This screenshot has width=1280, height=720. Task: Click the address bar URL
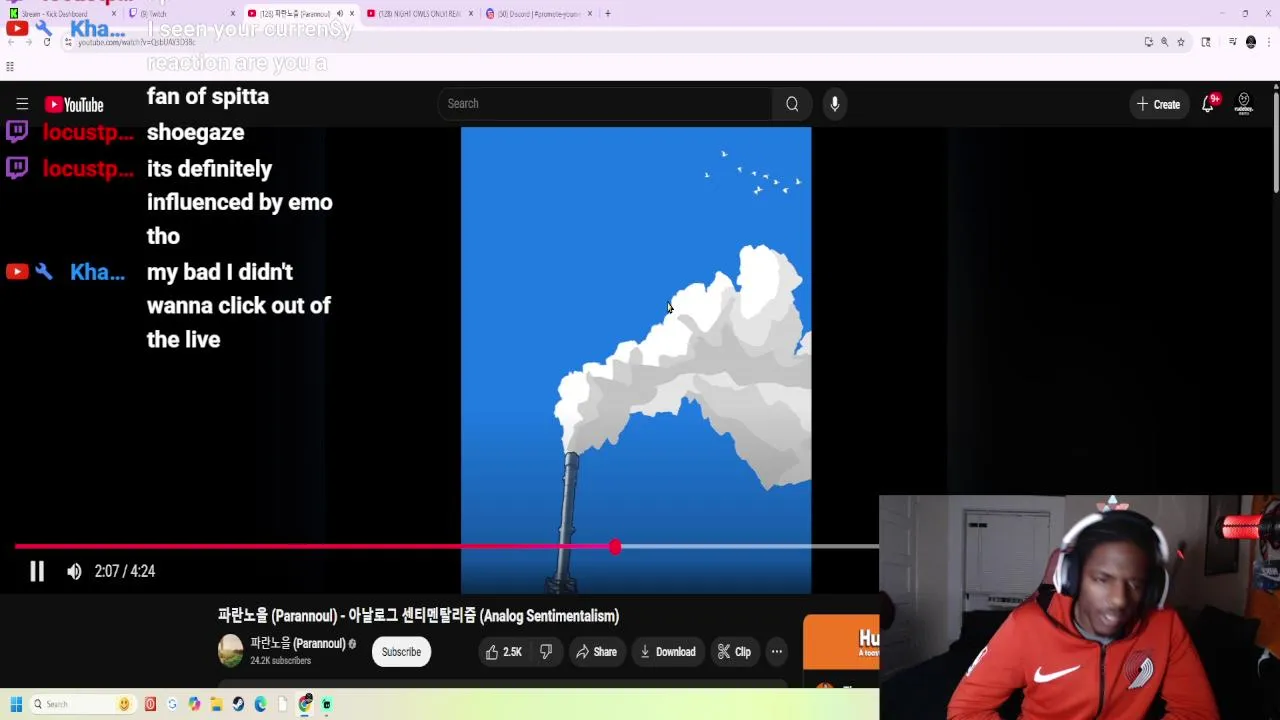click(138, 42)
